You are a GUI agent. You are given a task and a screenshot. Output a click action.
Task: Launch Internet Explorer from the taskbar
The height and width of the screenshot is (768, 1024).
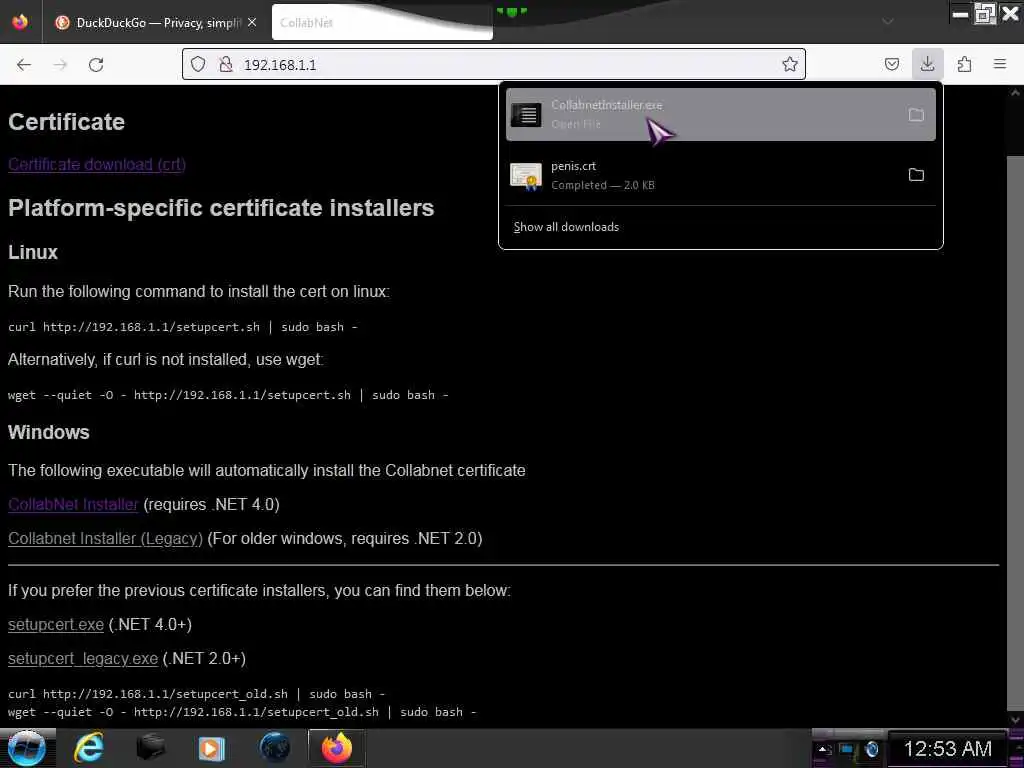(89, 748)
